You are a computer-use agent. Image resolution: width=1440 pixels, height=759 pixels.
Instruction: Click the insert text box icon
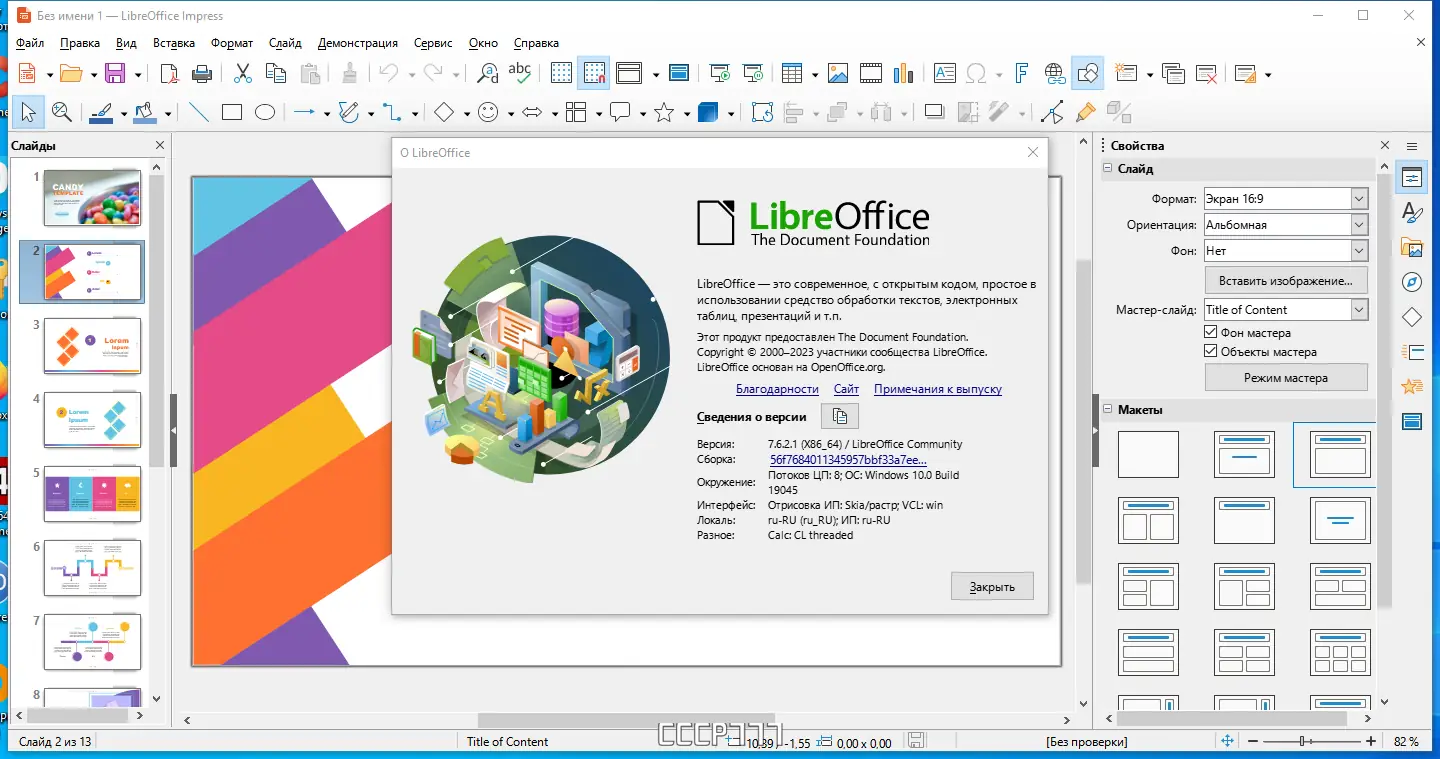(944, 73)
